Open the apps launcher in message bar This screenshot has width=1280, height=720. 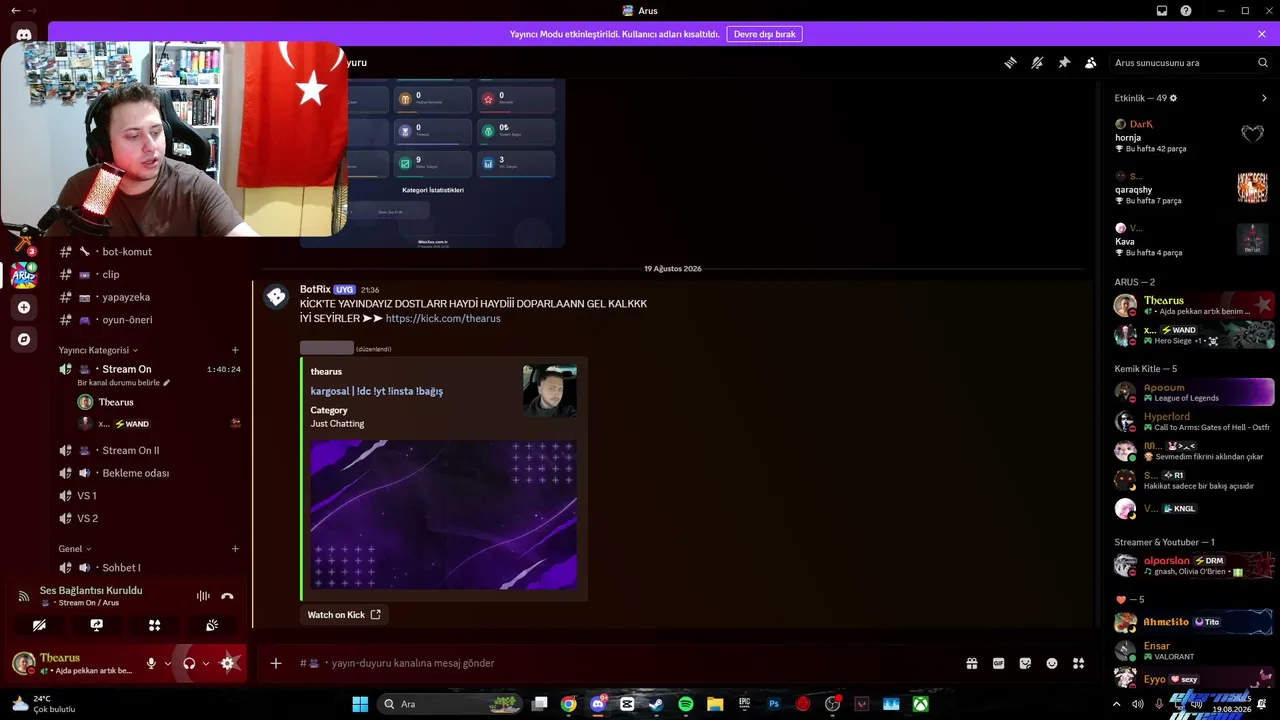[1078, 663]
